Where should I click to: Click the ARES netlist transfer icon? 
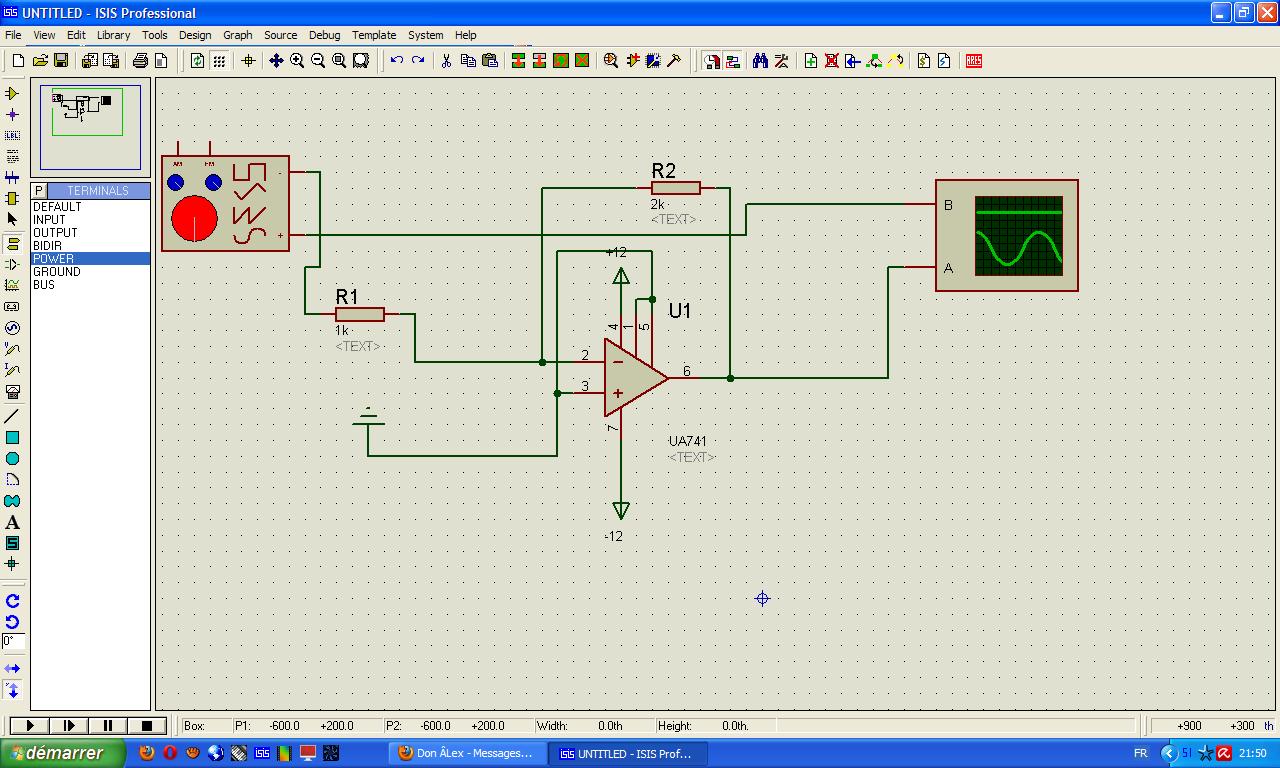pyautogui.click(x=974, y=61)
